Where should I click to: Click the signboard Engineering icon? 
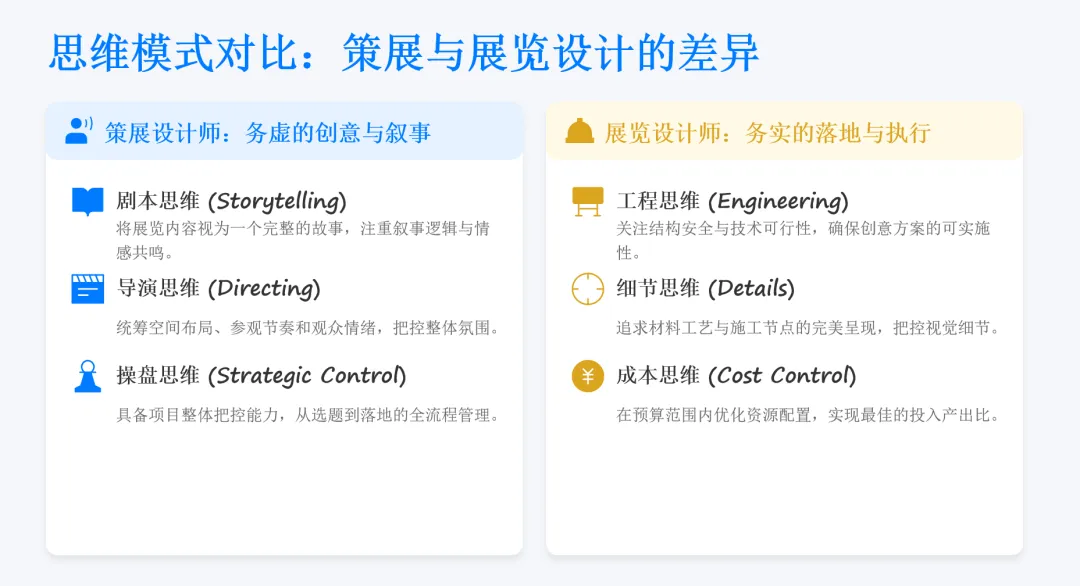pos(588,202)
